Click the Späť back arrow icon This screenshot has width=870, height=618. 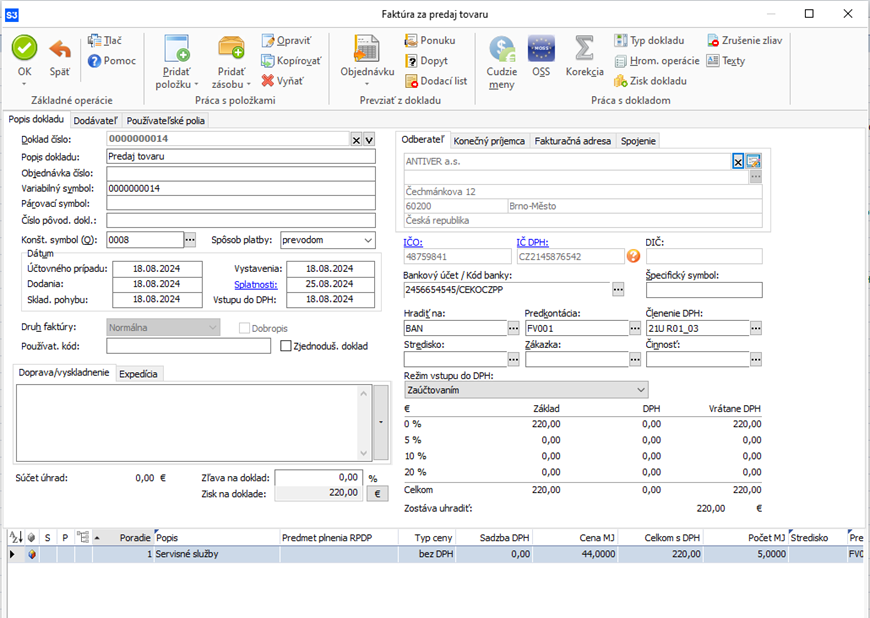click(x=60, y=49)
